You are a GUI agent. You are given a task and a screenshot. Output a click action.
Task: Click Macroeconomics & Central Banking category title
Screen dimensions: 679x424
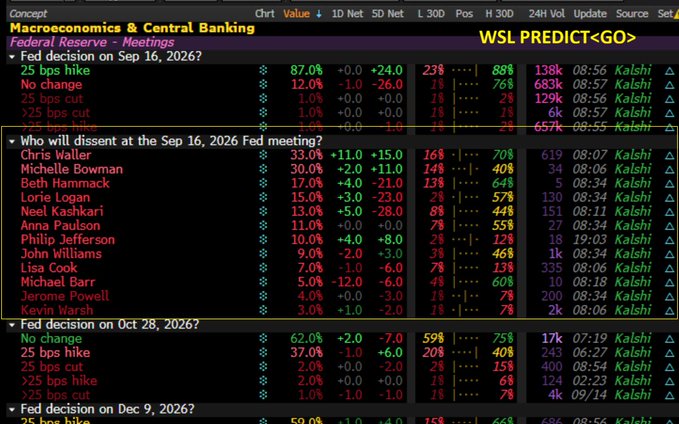[x=132, y=28]
